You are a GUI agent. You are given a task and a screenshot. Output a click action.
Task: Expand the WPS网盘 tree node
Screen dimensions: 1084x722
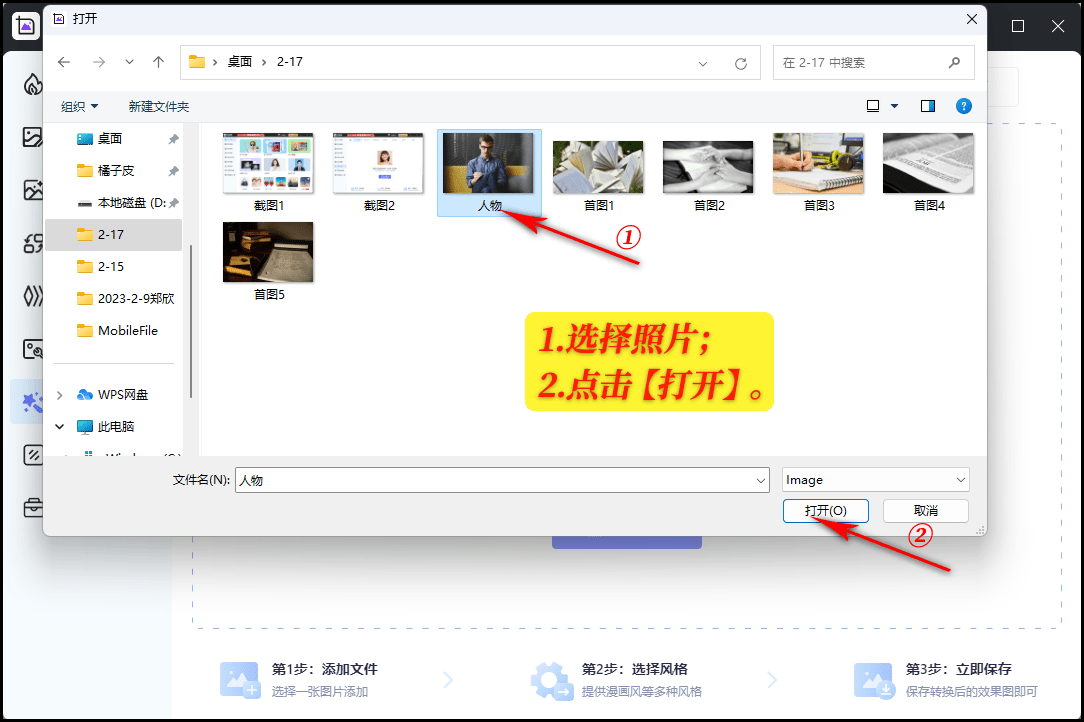[x=59, y=395]
